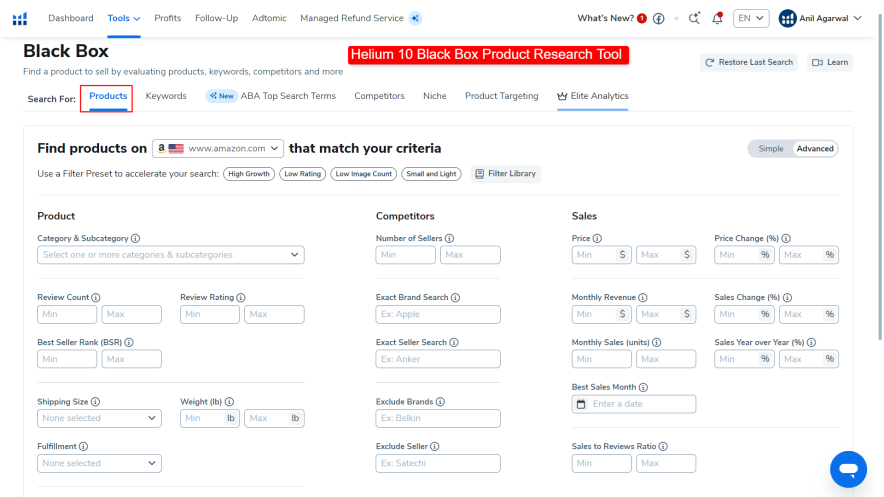
Task: Focus the Review Count Min field
Action: click(x=67, y=314)
